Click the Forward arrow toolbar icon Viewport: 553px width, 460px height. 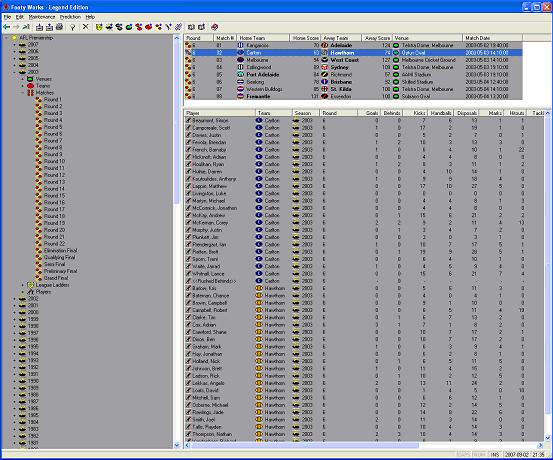coord(16,27)
